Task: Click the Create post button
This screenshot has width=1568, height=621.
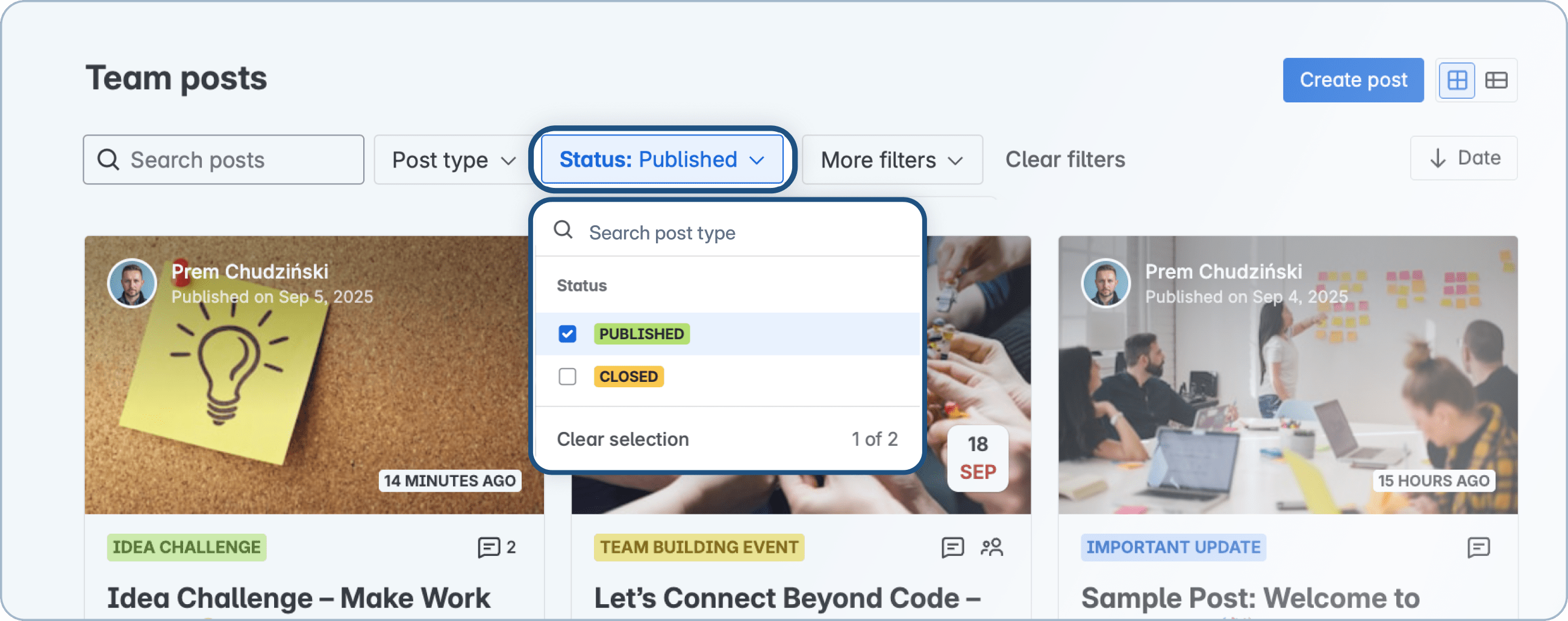Action: click(1352, 80)
